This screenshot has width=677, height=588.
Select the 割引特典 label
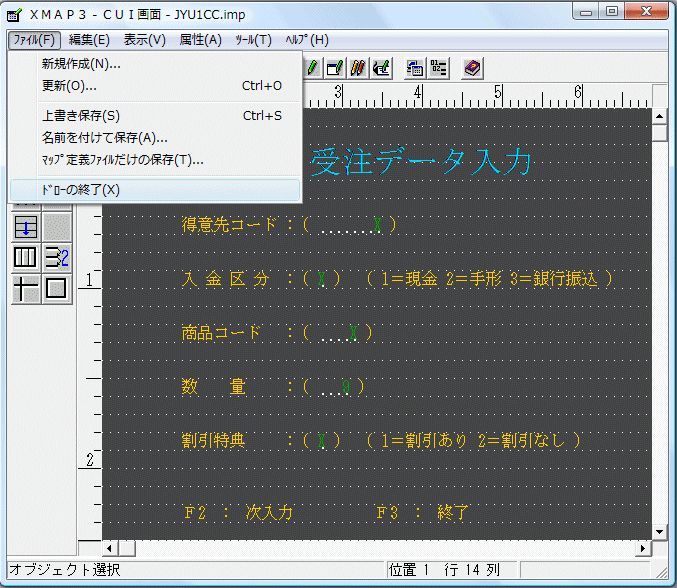[213, 441]
